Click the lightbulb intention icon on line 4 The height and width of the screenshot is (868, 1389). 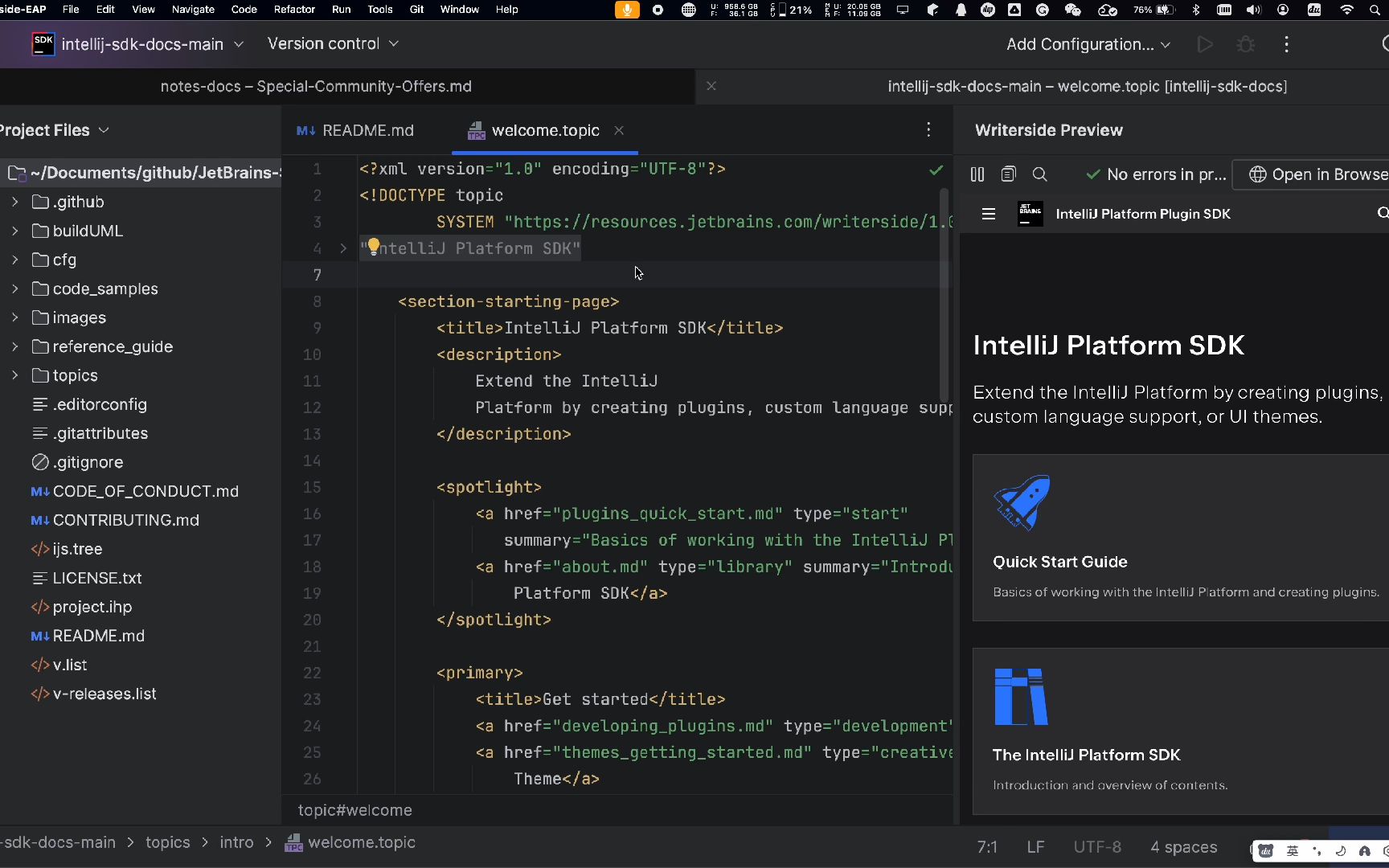(373, 246)
